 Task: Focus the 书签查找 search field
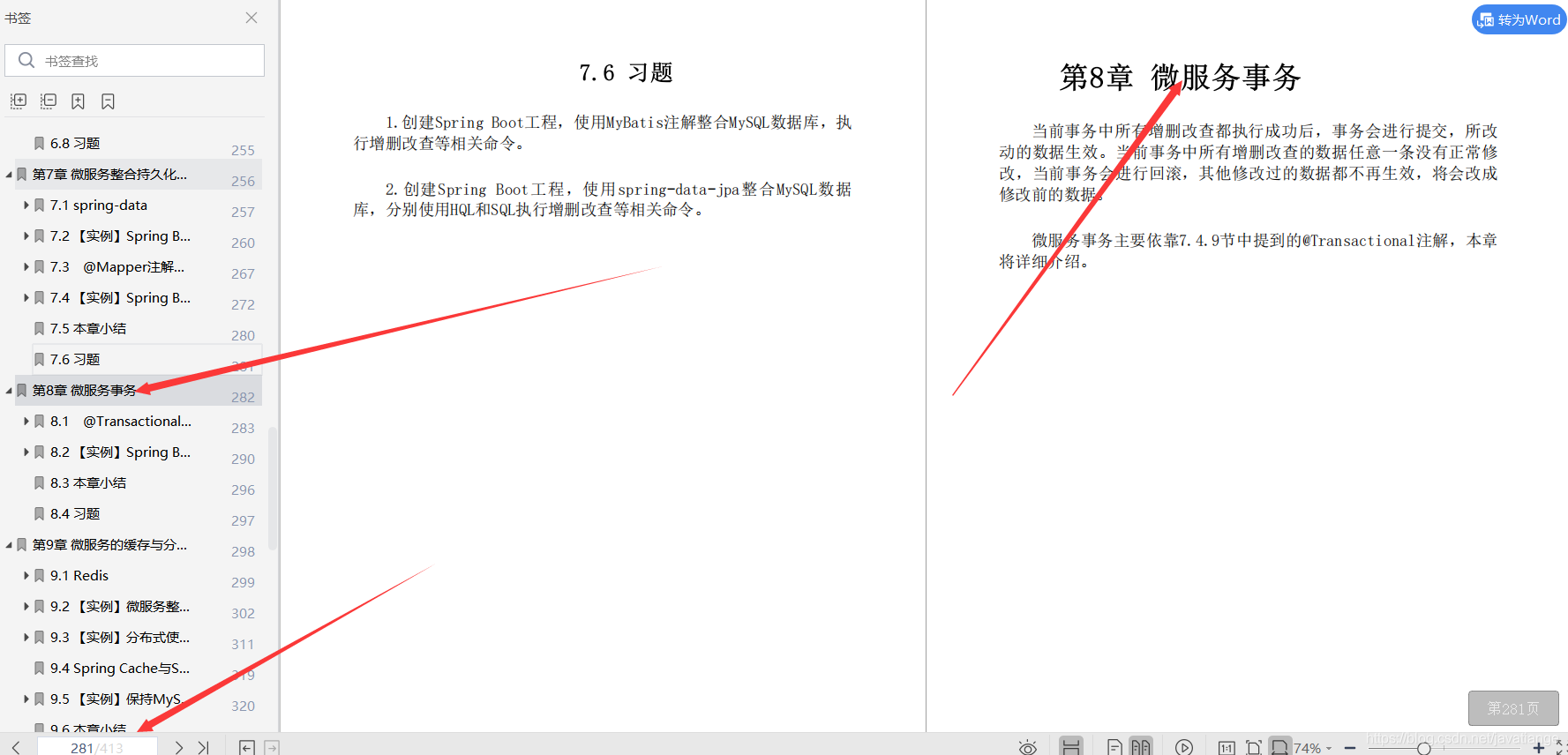(134, 60)
